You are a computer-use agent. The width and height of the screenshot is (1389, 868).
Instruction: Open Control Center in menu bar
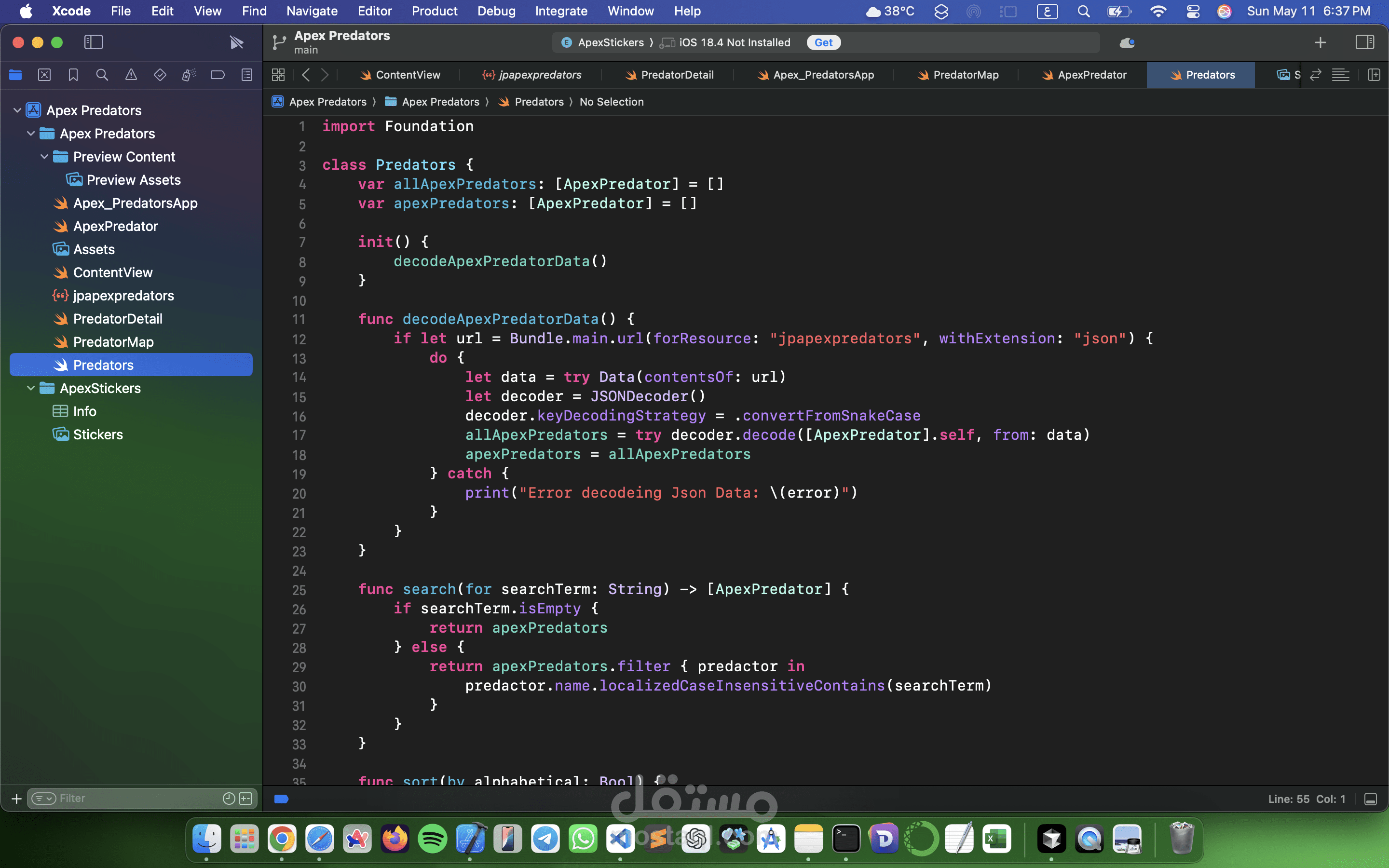pos(1193,11)
